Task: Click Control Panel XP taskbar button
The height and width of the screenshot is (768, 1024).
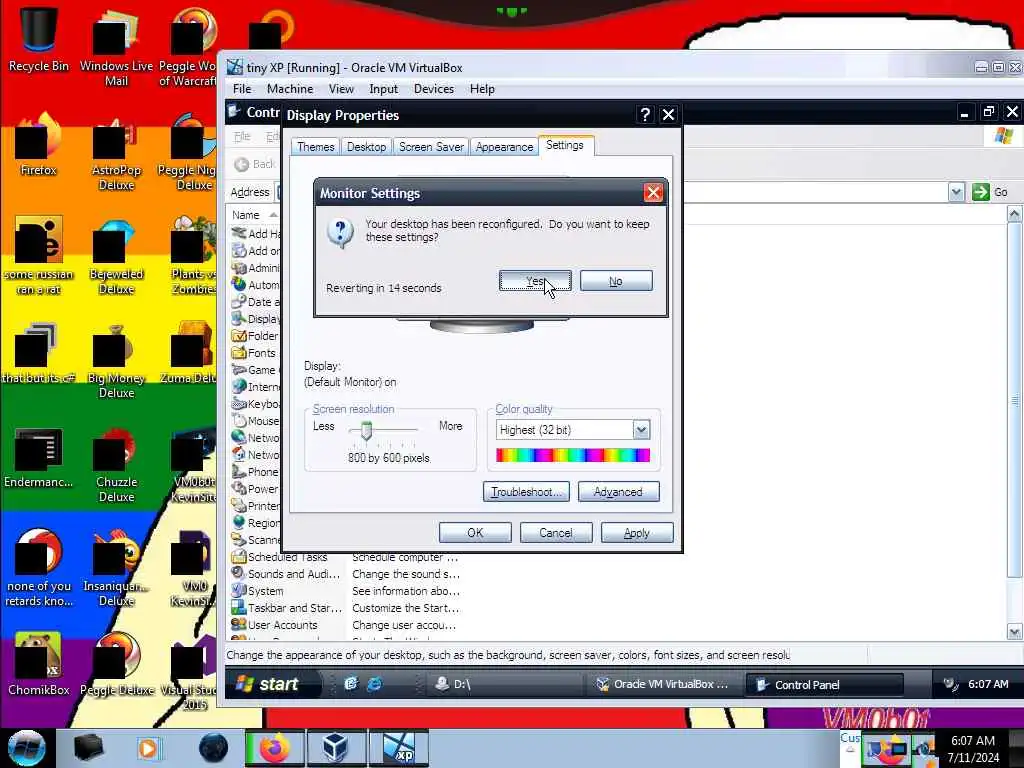Action: click(824, 684)
